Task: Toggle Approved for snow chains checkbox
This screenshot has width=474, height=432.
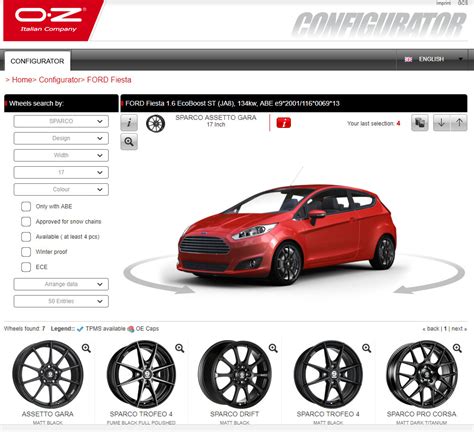Action: (x=26, y=222)
